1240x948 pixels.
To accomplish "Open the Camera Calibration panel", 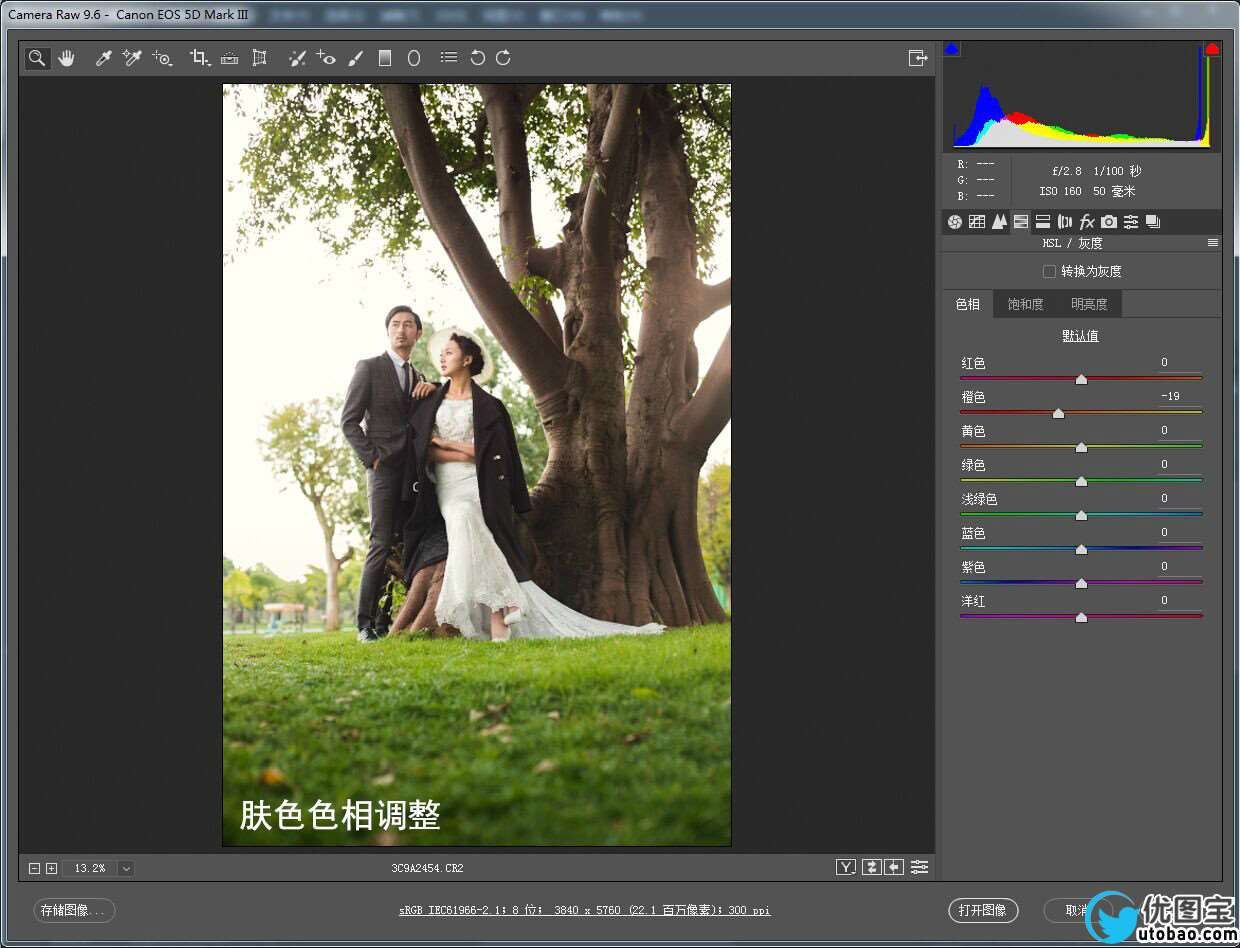I will [x=1109, y=222].
